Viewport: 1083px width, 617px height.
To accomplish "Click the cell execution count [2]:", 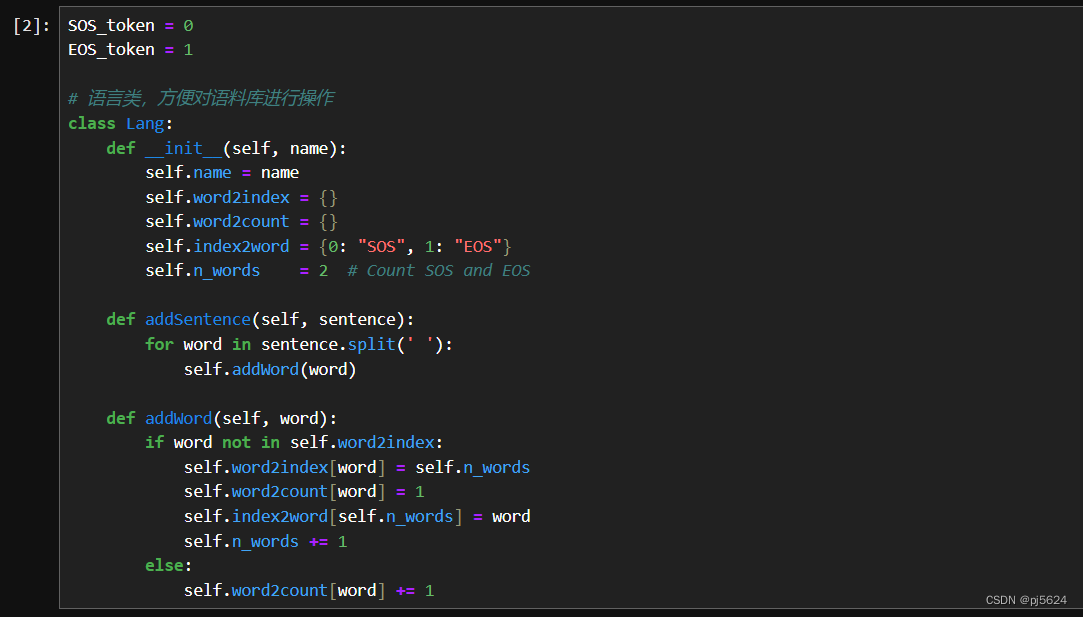I will point(30,25).
